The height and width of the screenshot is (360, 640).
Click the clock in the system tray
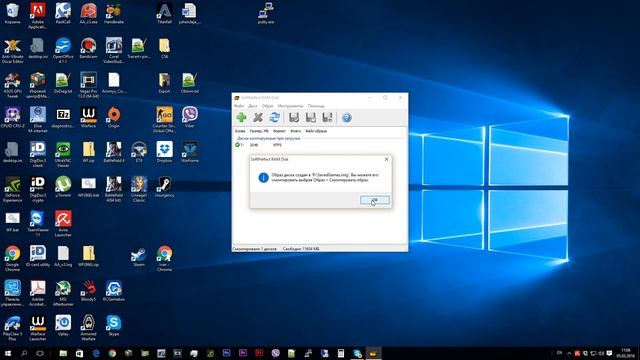coord(625,353)
